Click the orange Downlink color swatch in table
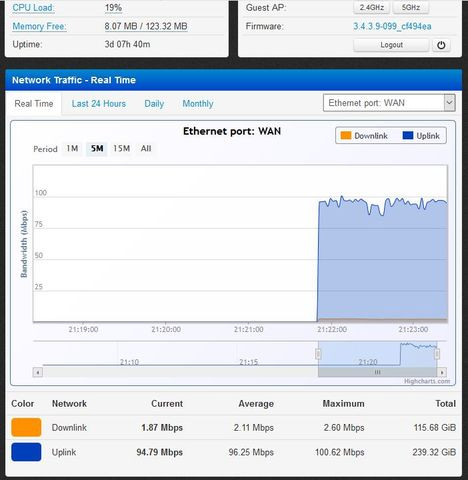The width and height of the screenshot is (468, 480). click(x=26, y=427)
